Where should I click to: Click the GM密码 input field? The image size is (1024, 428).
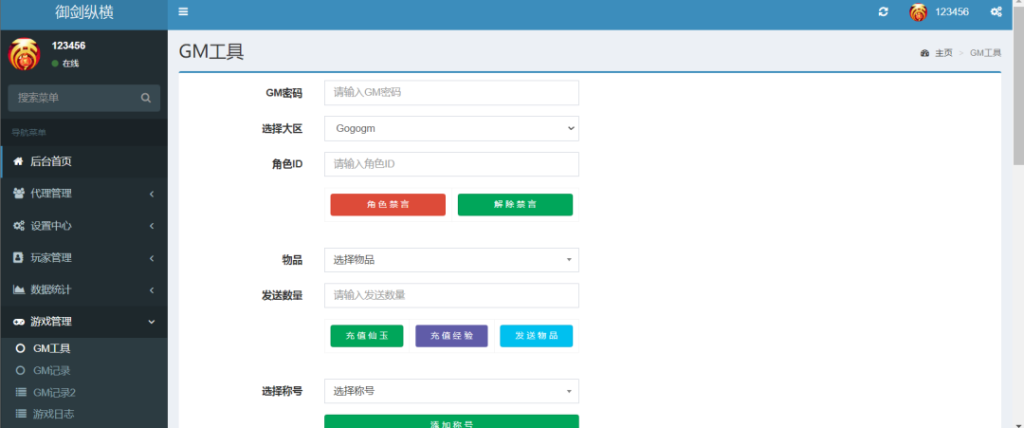coord(451,92)
